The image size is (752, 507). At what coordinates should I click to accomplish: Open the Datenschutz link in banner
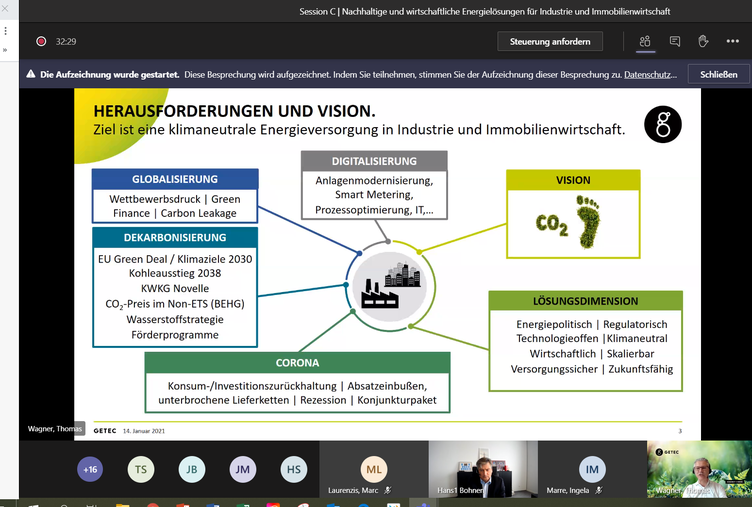[x=650, y=74]
